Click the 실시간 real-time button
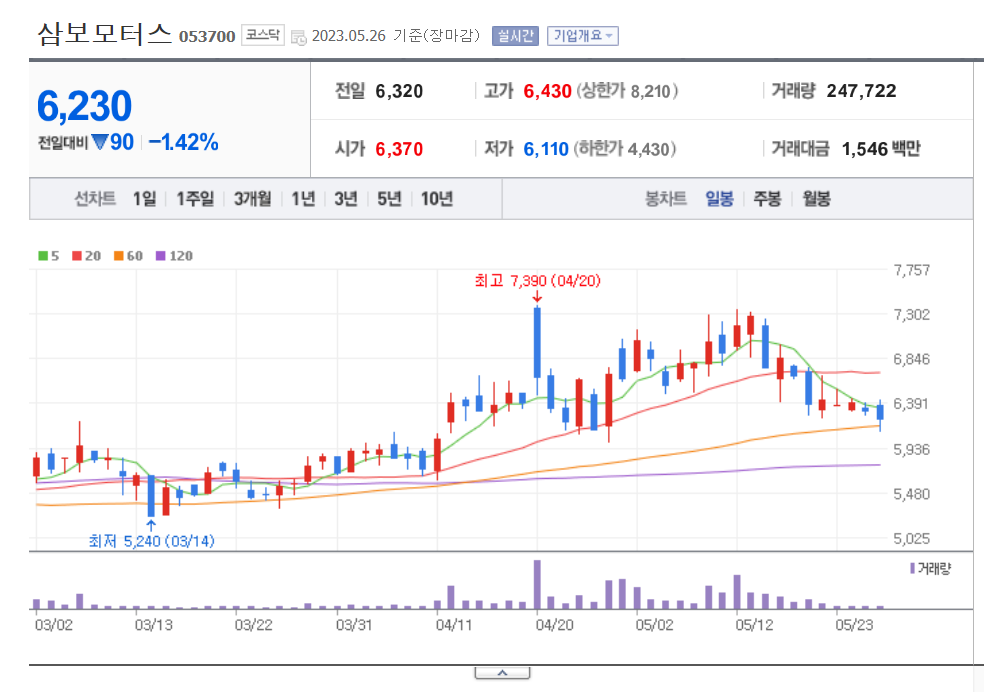 (515, 36)
